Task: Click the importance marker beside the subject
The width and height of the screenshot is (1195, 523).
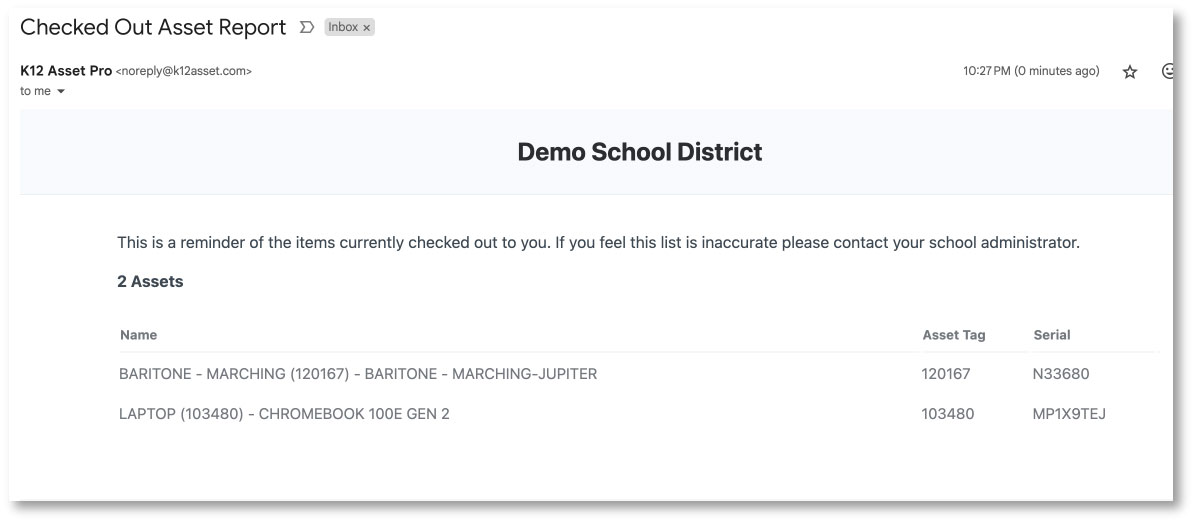Action: pyautogui.click(x=307, y=28)
